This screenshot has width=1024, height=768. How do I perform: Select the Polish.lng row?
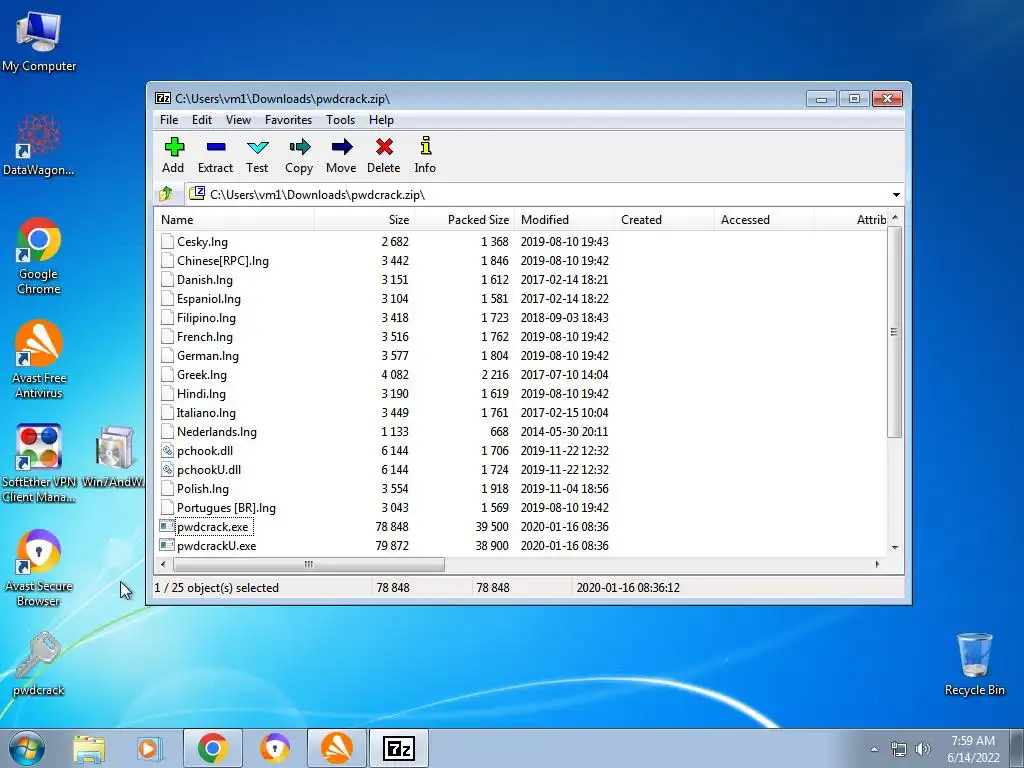tap(522, 488)
